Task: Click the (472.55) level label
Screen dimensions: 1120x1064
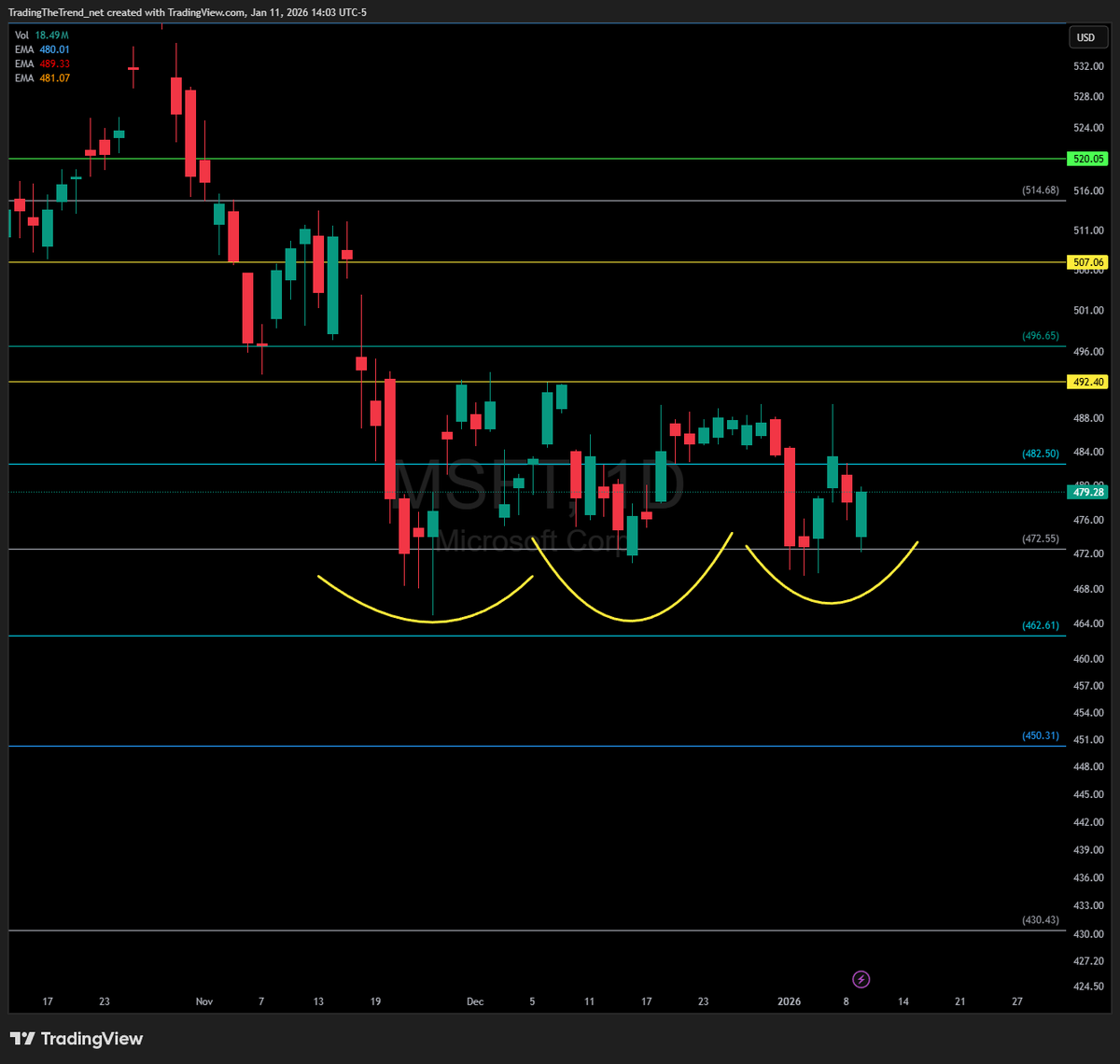Action: (1041, 539)
